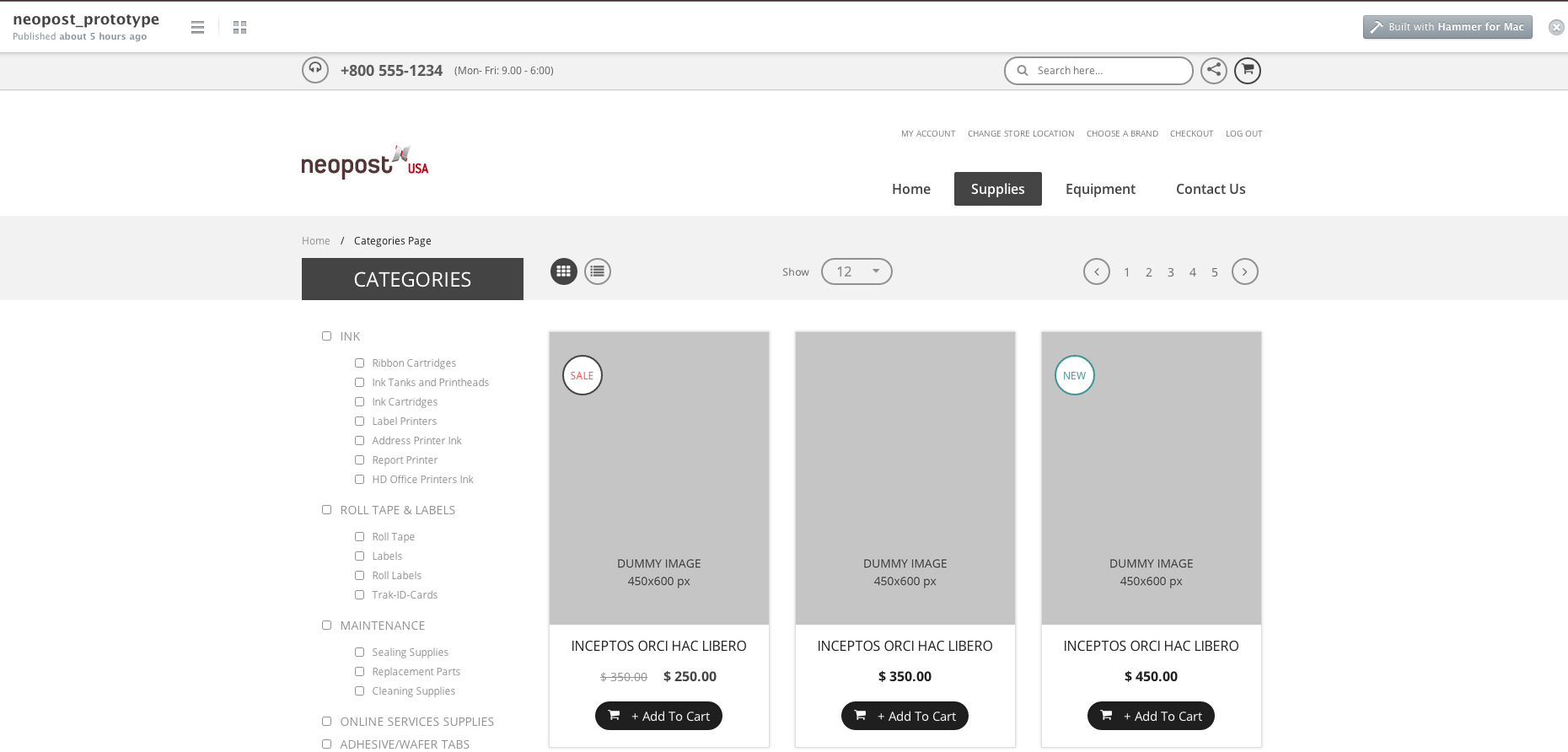
Task: Open the Hammer hamburger menu icon
Action: coord(197,28)
